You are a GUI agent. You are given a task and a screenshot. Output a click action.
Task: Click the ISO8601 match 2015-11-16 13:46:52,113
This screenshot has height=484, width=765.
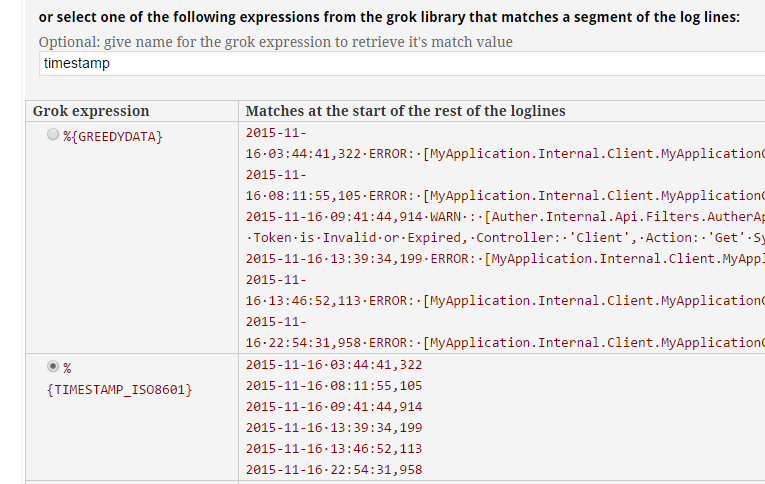pyautogui.click(x=334, y=449)
